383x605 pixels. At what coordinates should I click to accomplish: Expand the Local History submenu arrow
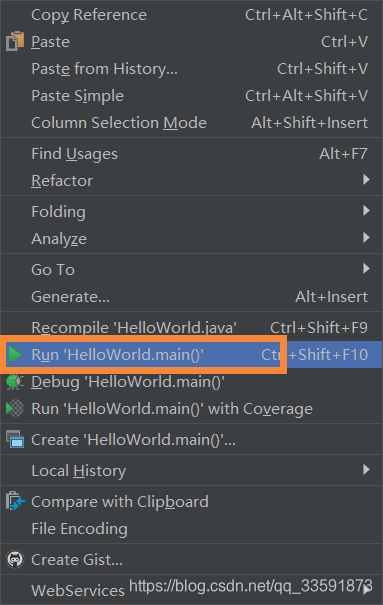click(x=366, y=470)
